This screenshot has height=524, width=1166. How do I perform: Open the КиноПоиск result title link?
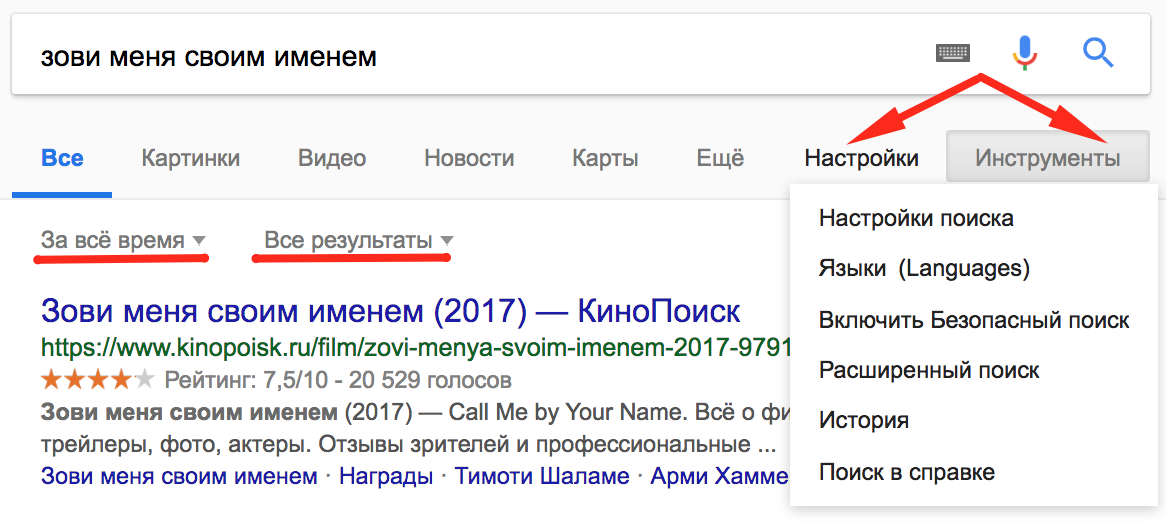pos(390,311)
